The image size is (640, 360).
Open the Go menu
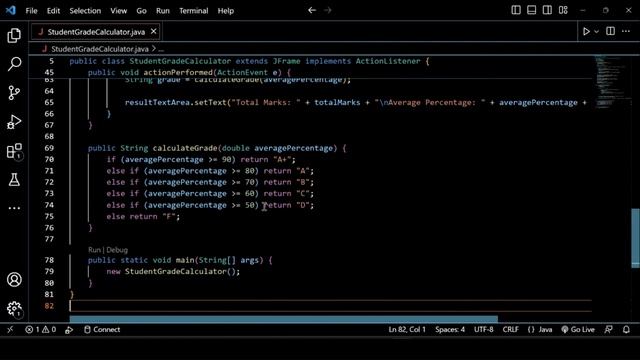[x=141, y=11]
